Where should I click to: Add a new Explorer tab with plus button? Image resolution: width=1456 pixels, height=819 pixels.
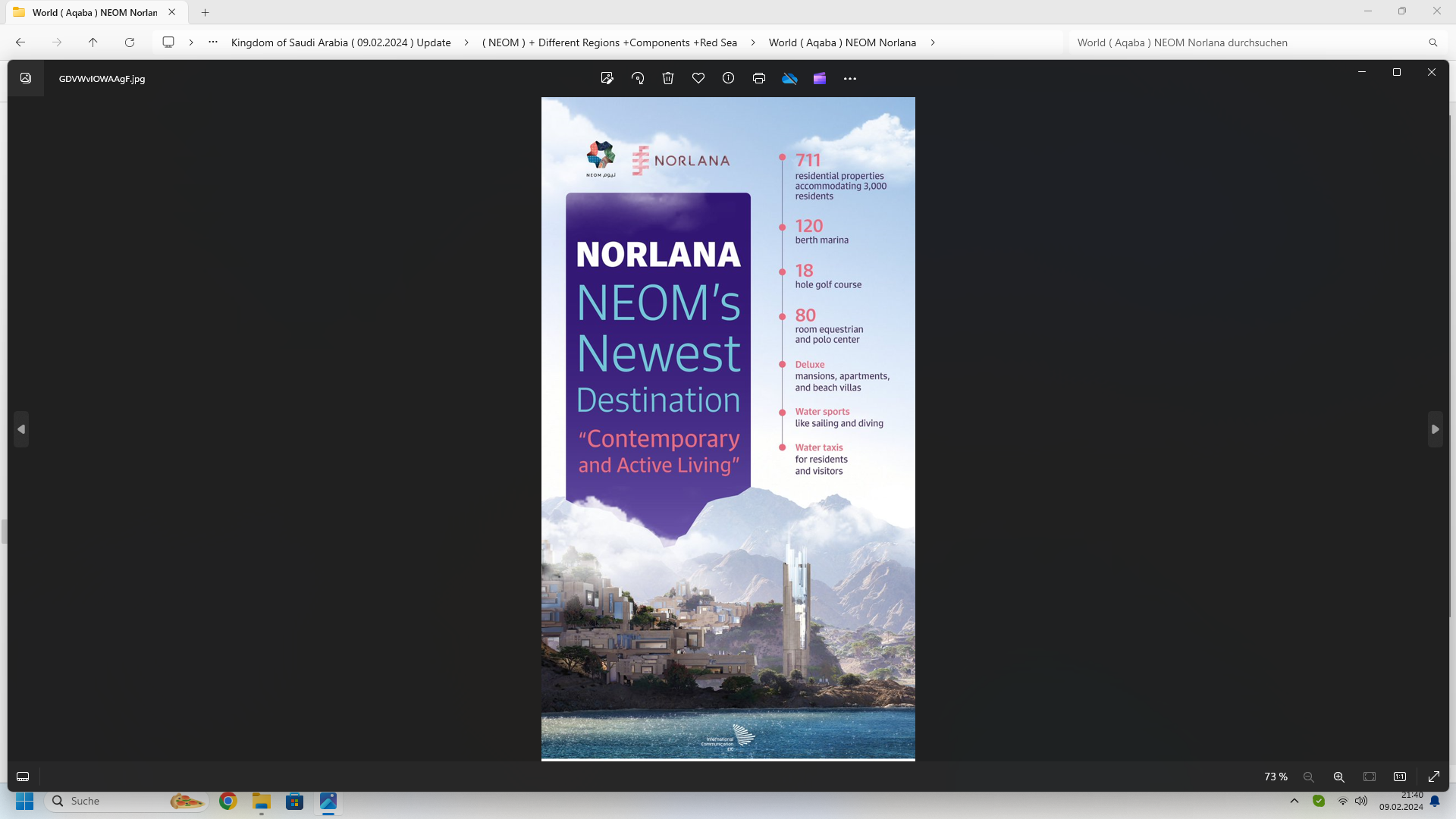point(205,12)
